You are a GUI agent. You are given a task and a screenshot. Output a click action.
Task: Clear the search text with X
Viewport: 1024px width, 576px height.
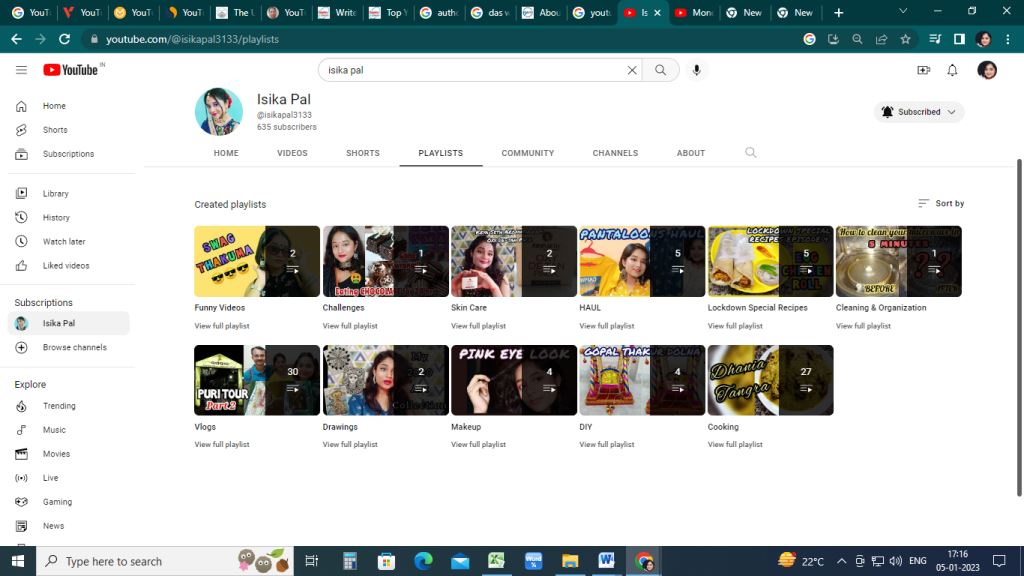632,70
